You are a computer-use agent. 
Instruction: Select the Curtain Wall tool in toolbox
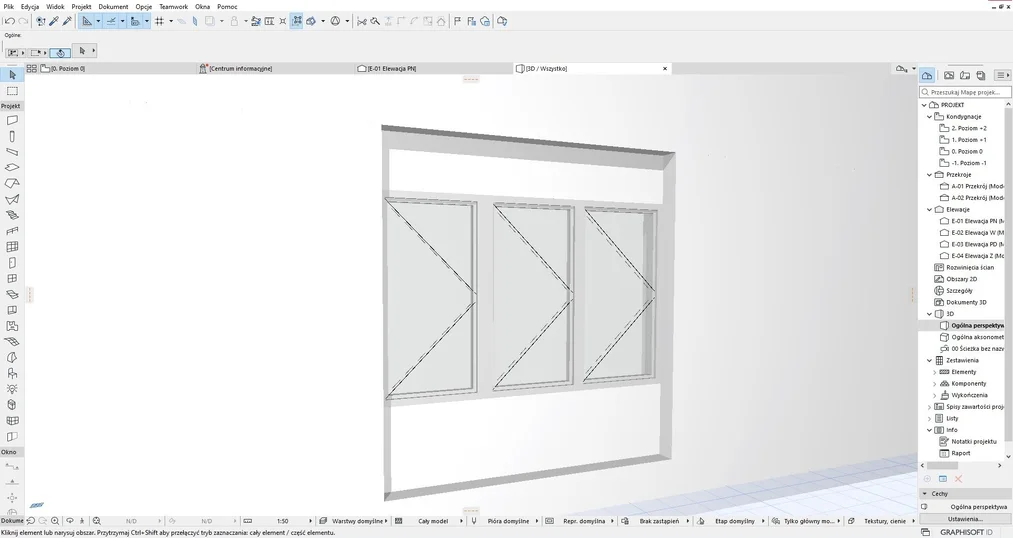pyautogui.click(x=12, y=247)
